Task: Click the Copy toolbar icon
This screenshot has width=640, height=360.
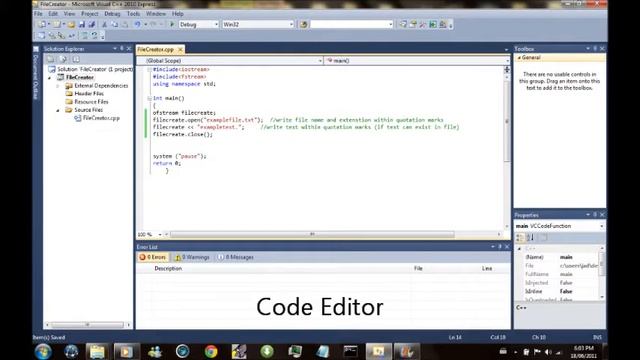Action: [115, 24]
